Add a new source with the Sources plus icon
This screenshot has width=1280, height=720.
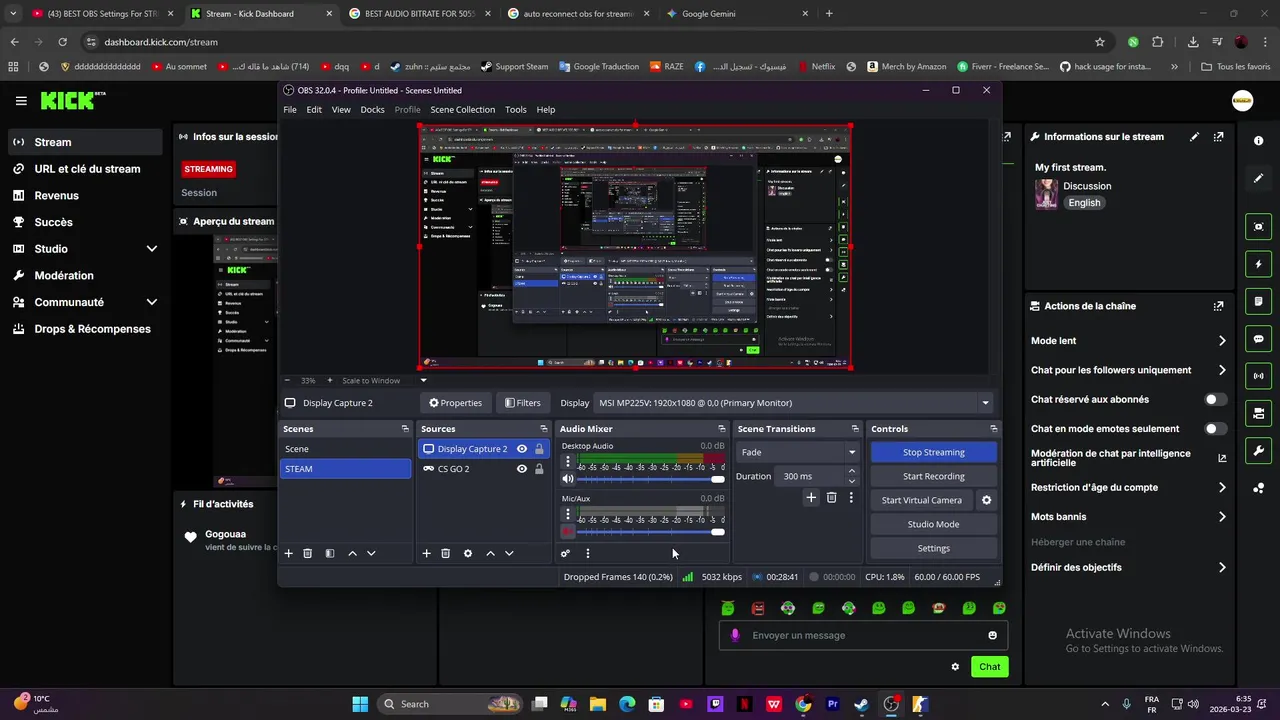[426, 553]
